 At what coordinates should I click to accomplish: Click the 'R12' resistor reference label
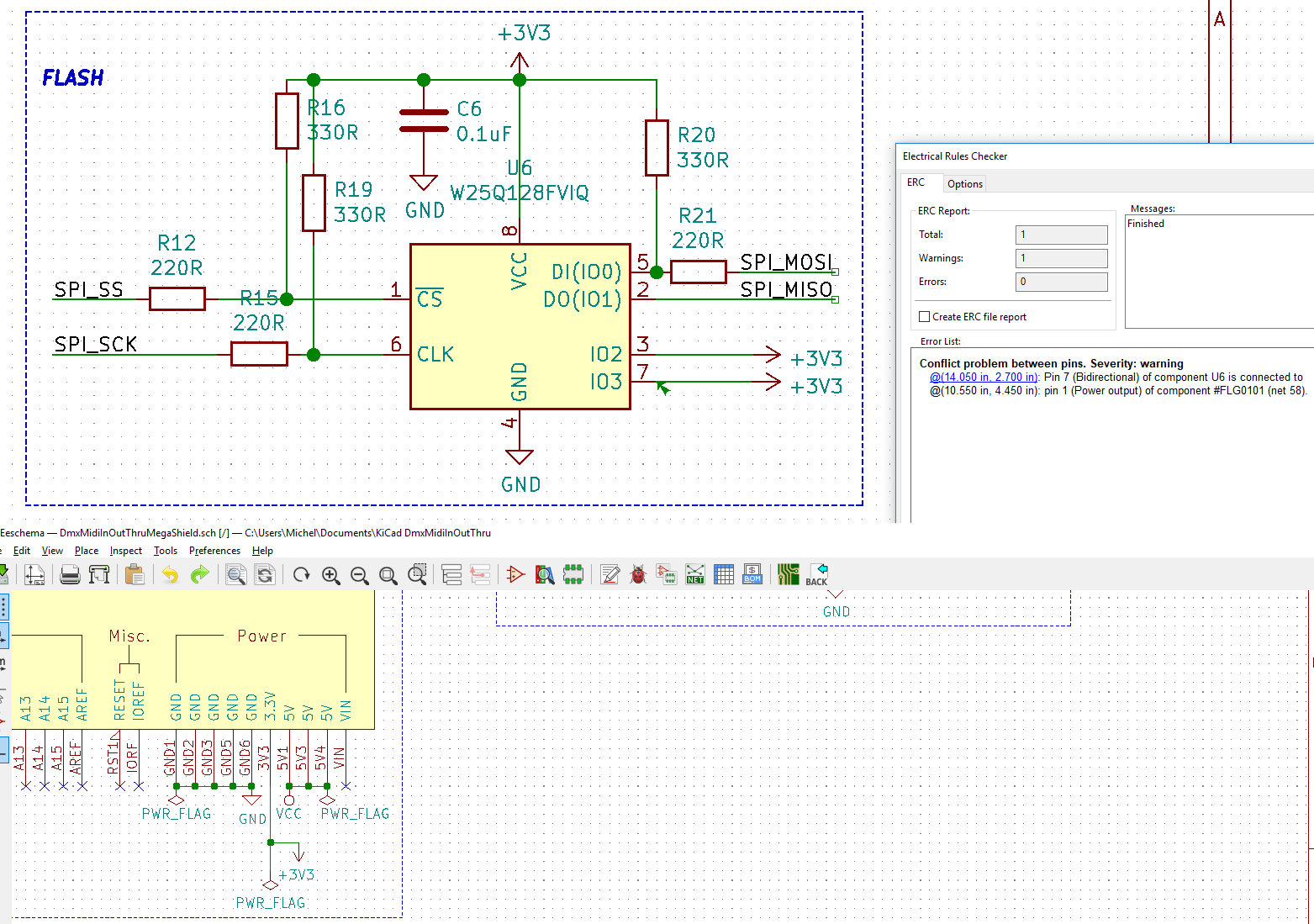177,243
